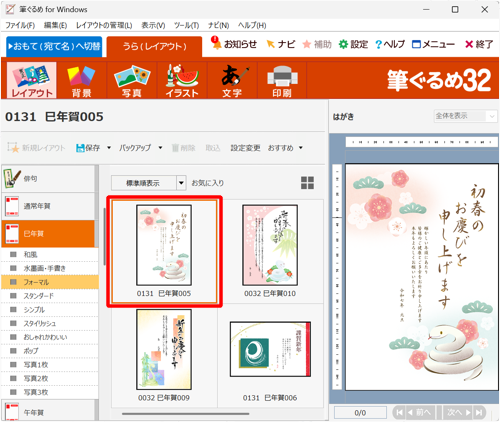Open the イラスト illustration tool
The height and width of the screenshot is (422, 500).
pyautogui.click(x=182, y=80)
